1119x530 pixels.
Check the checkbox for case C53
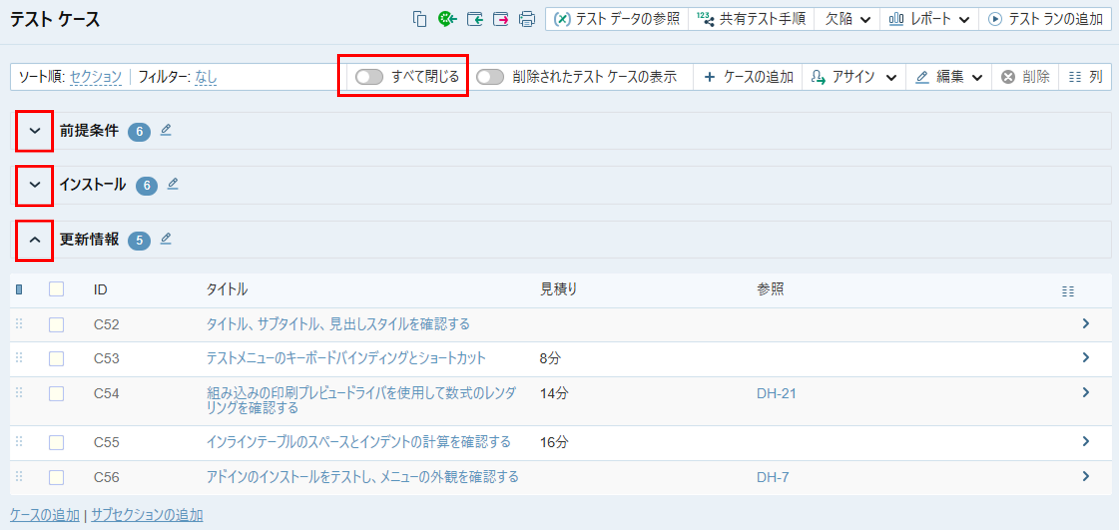point(56,359)
